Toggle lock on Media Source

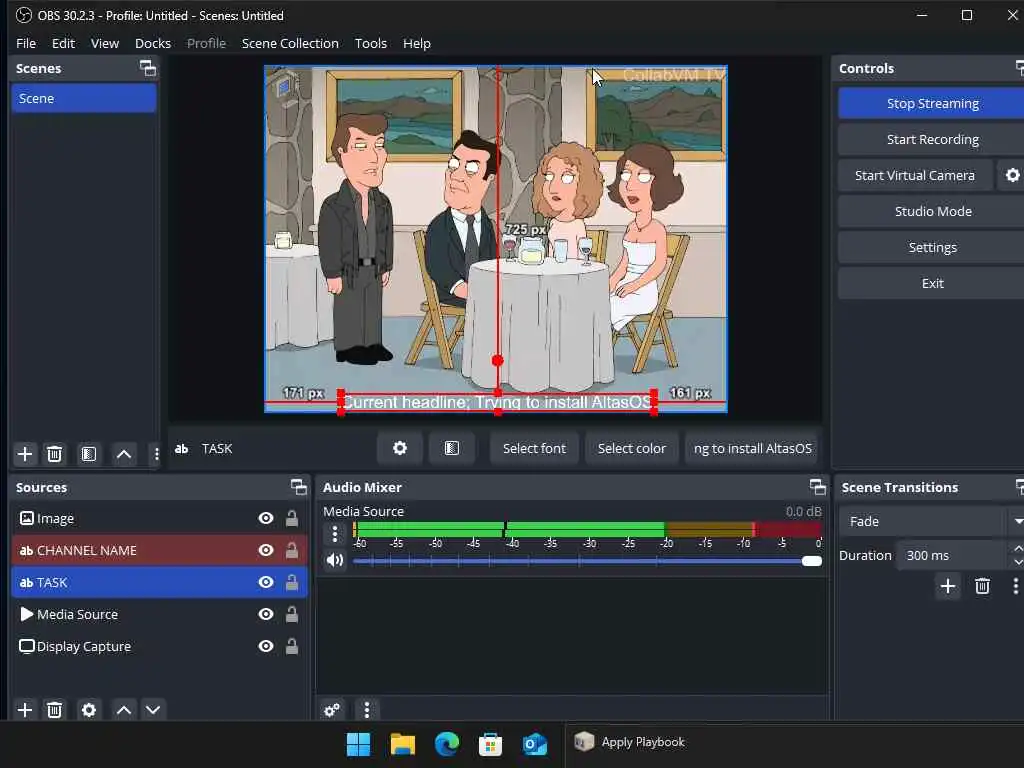pyautogui.click(x=292, y=614)
